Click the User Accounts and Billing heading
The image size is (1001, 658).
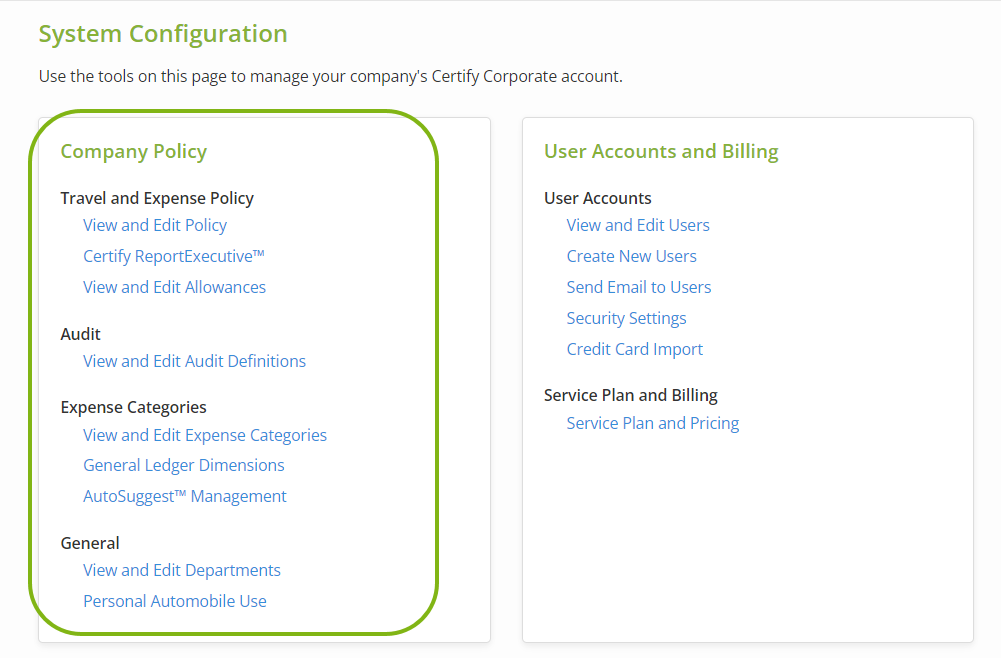[x=661, y=152]
